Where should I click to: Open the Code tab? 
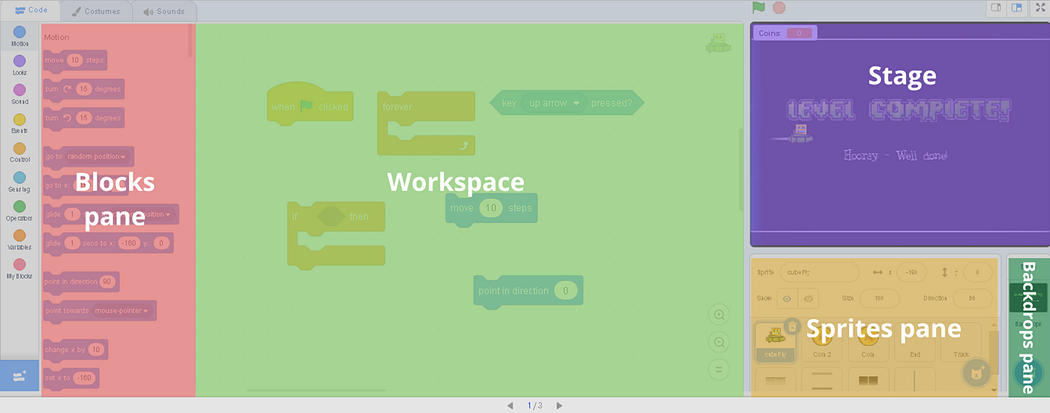30,11
